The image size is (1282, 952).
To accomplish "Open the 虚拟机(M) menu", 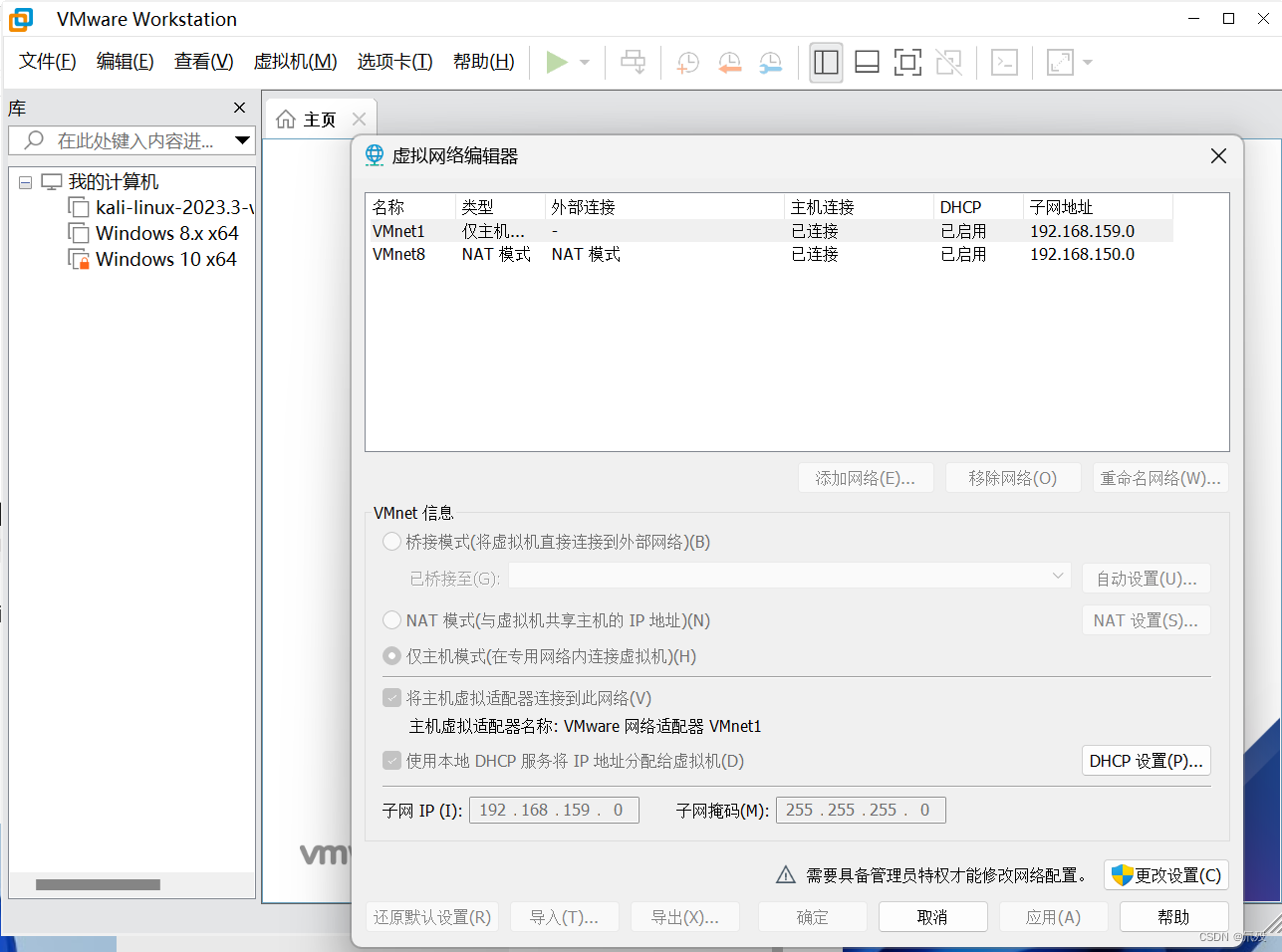I will coord(296,62).
